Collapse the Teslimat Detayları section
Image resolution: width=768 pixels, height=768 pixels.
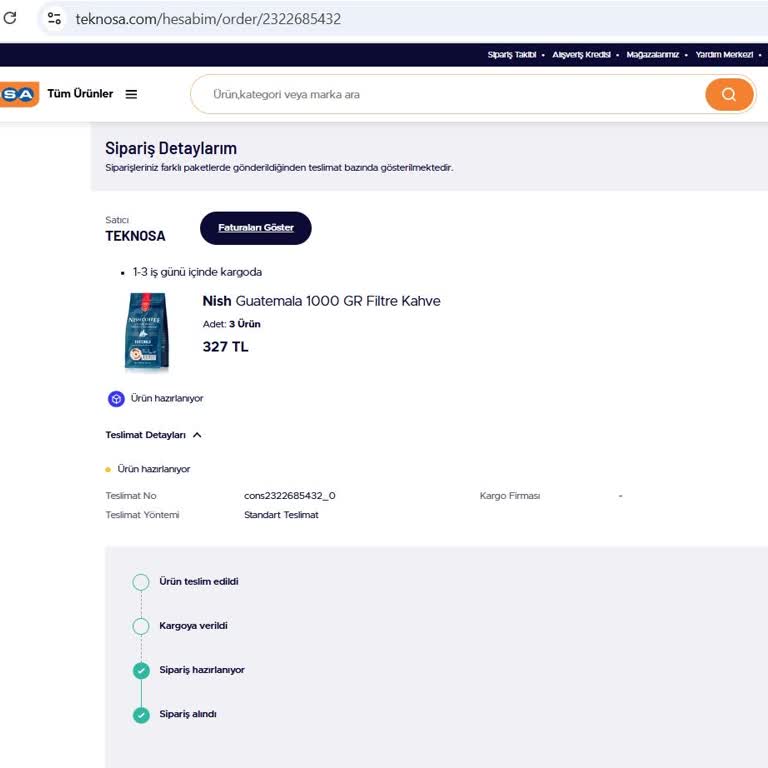coord(197,435)
